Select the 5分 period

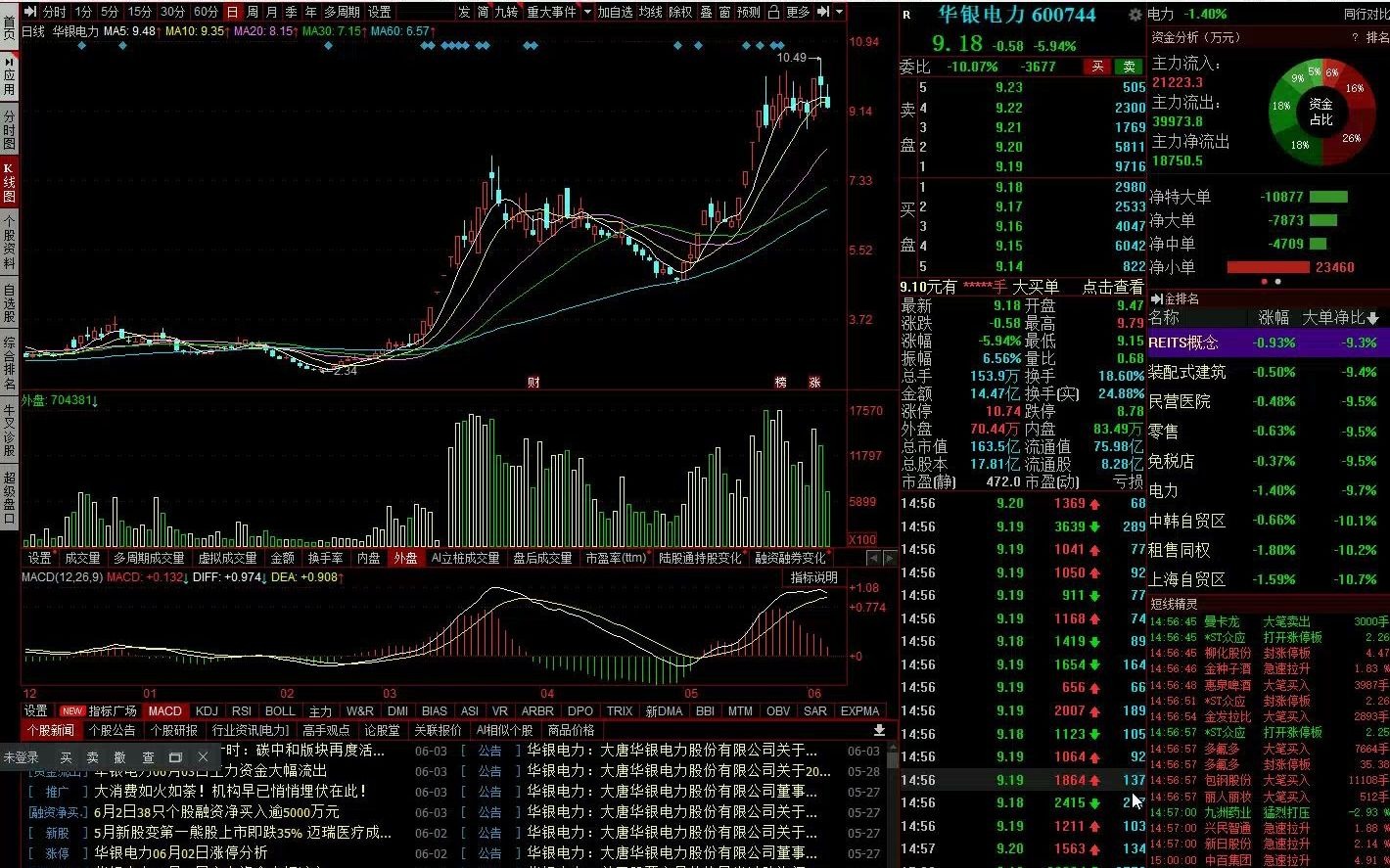(x=110, y=12)
